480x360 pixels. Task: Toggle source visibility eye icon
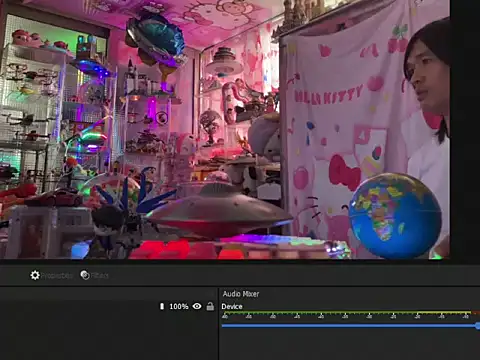point(197,306)
